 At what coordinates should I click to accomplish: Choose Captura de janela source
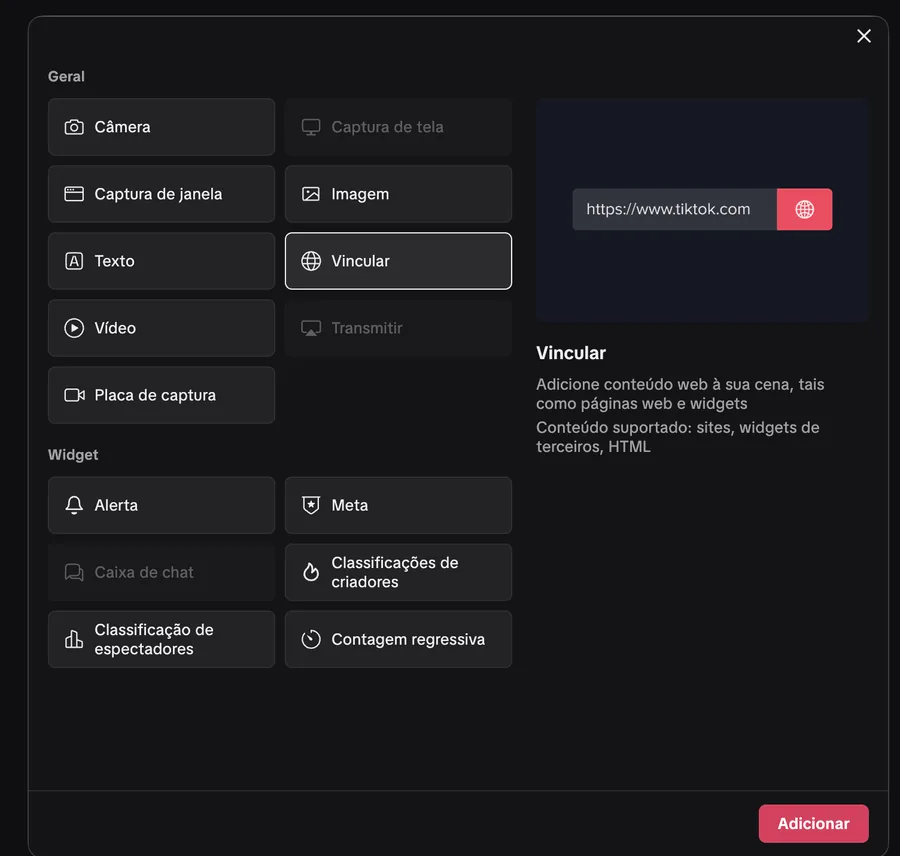pyautogui.click(x=161, y=194)
